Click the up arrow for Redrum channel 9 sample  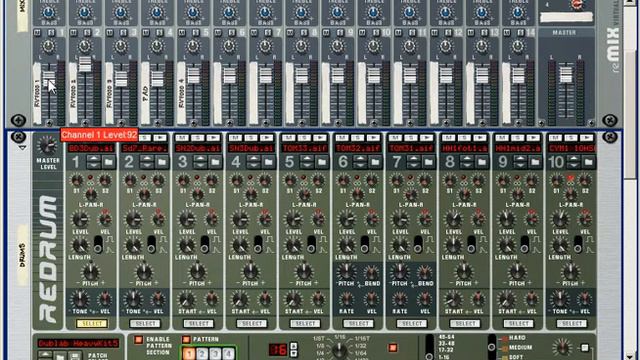520,159
